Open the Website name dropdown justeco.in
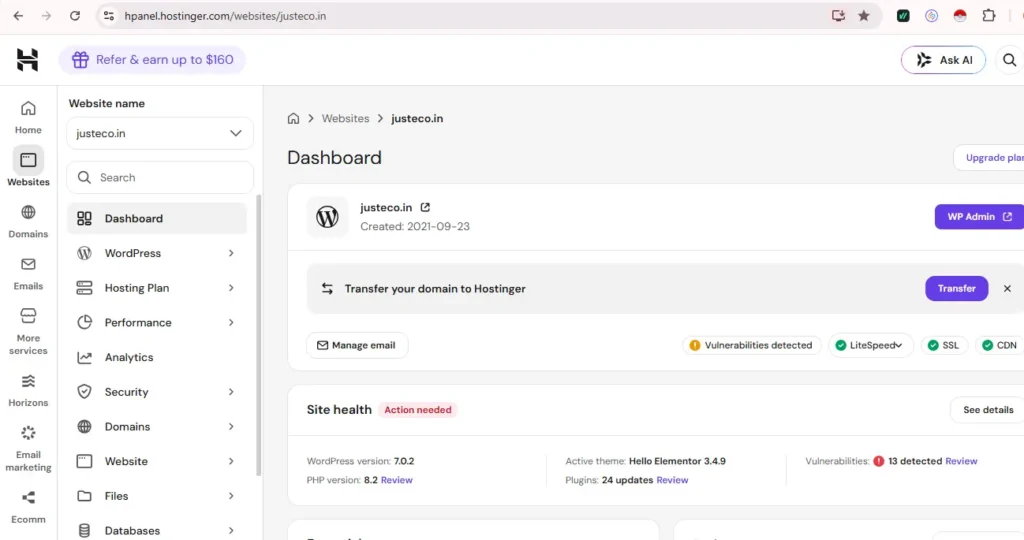This screenshot has width=1024, height=540. click(160, 133)
